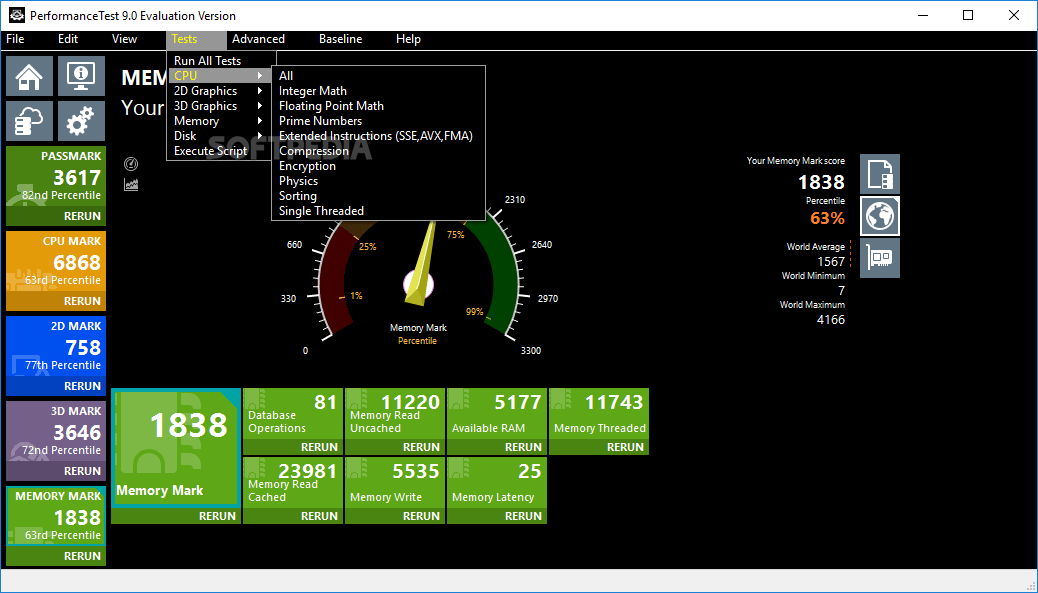Select the CPU Mark 6868 panel
Image resolution: width=1038 pixels, height=593 pixels.
click(x=56, y=262)
